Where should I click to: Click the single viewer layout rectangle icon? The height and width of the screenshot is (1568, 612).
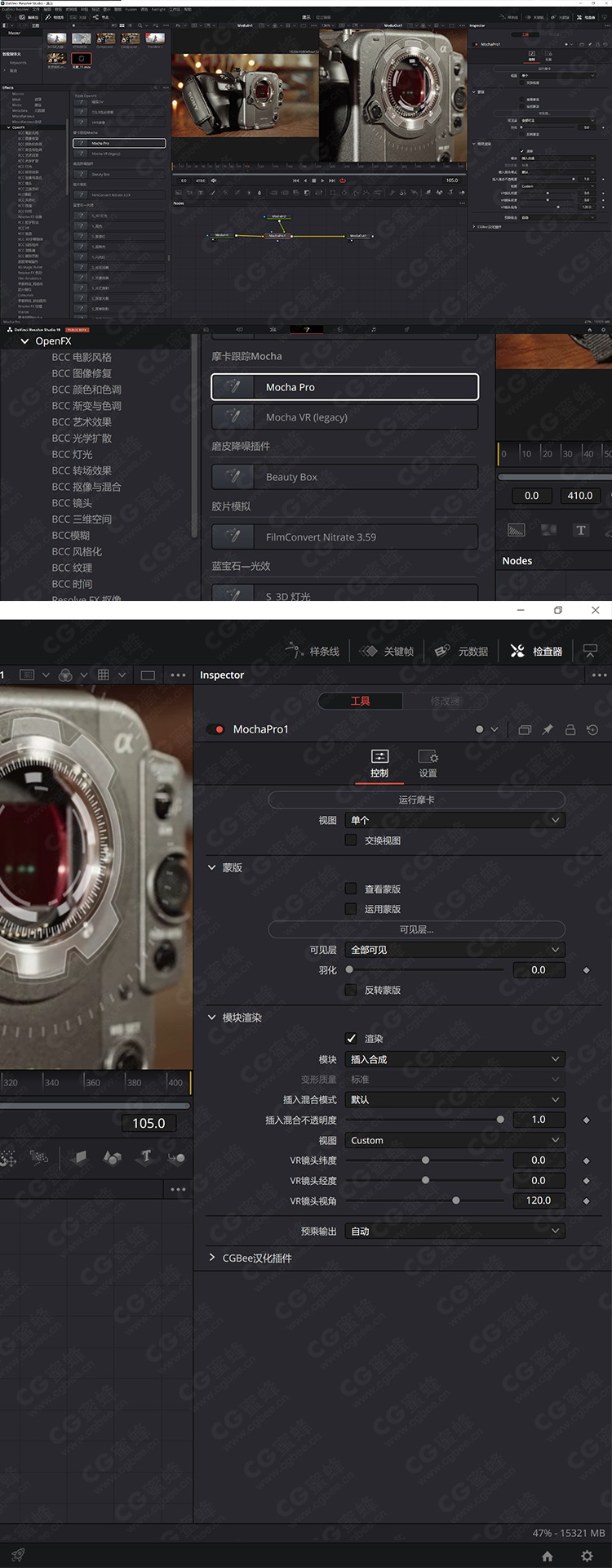click(148, 675)
